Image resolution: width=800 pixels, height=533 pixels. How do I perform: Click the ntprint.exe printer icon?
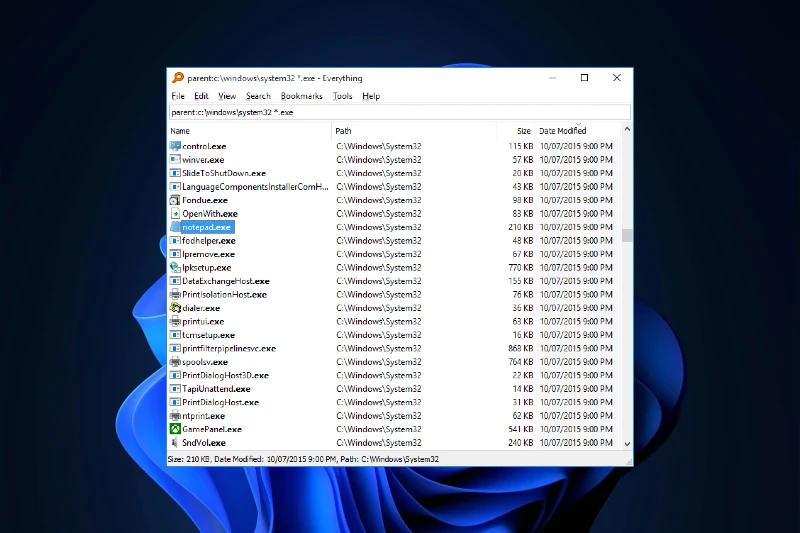(175, 416)
